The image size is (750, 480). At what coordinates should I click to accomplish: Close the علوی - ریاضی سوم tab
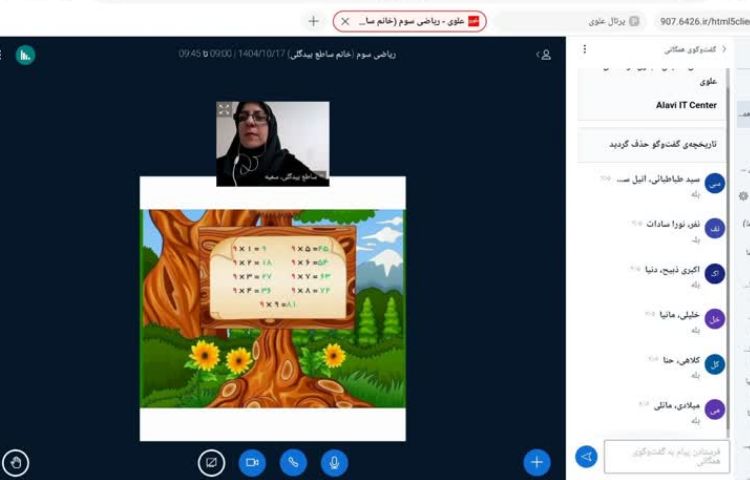pos(345,22)
